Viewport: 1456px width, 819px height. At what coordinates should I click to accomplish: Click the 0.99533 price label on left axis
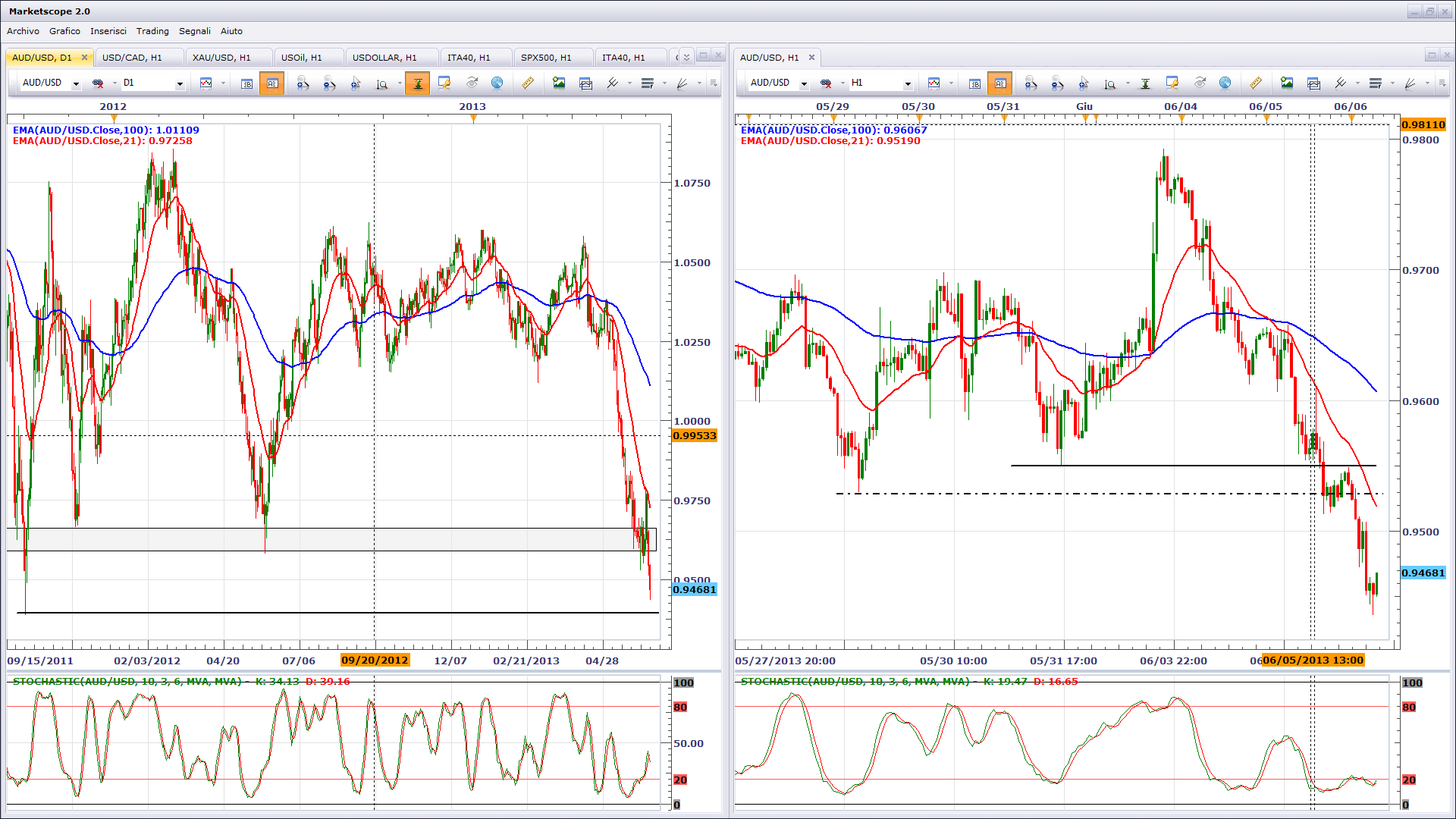(x=694, y=436)
